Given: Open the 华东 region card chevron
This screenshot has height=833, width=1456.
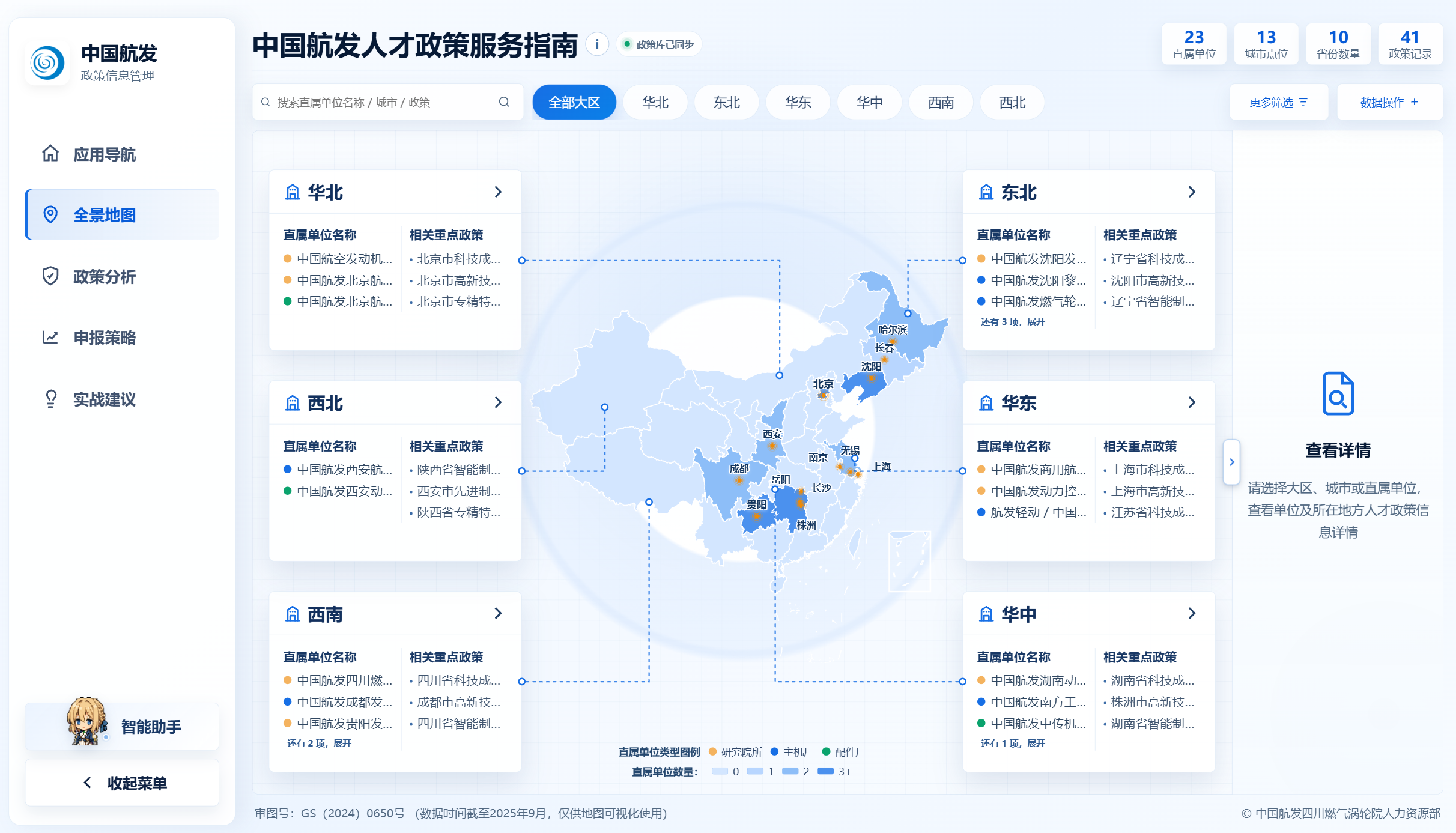Looking at the screenshot, I should click(x=1192, y=402).
